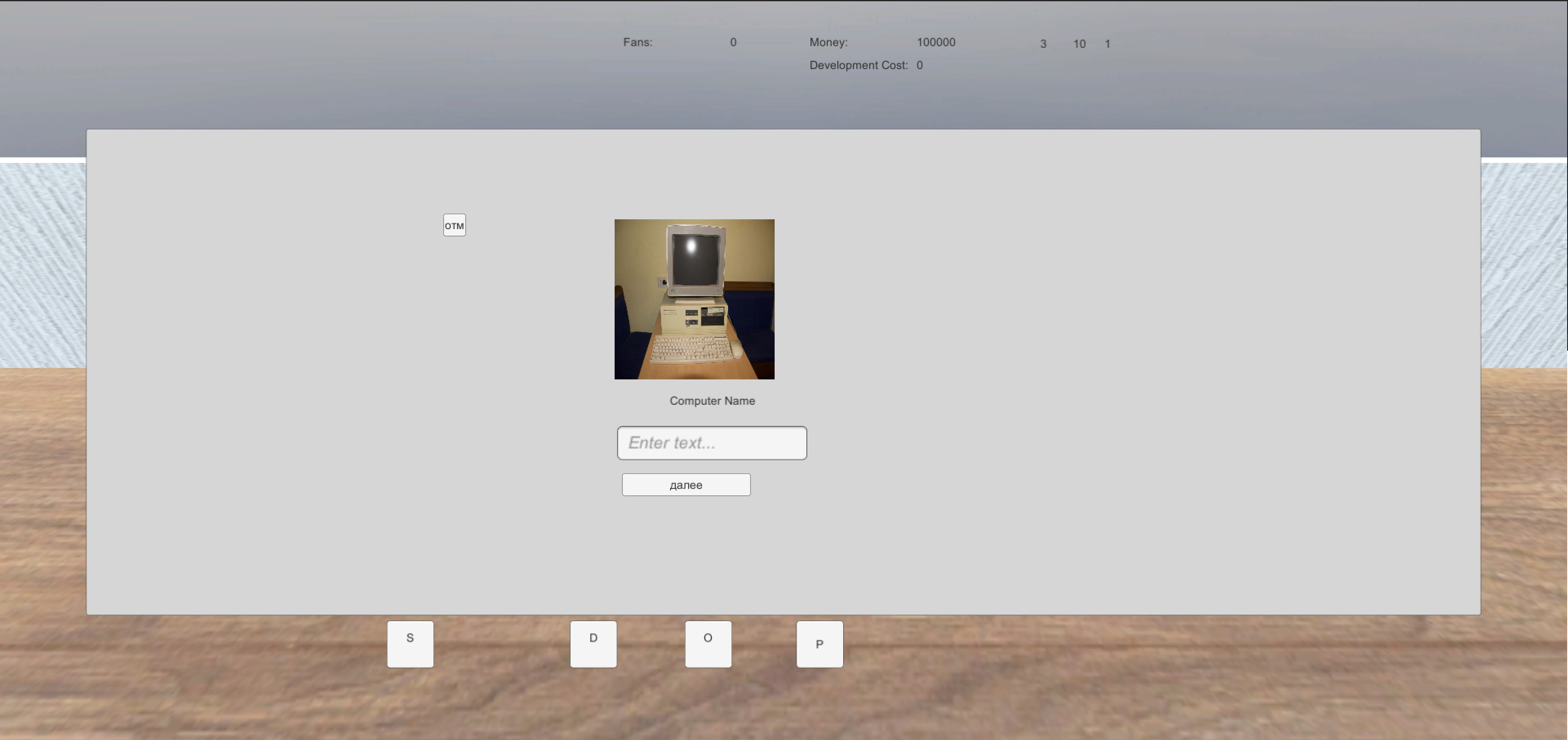The image size is (1568, 740).
Task: Select the P option button
Action: click(820, 644)
